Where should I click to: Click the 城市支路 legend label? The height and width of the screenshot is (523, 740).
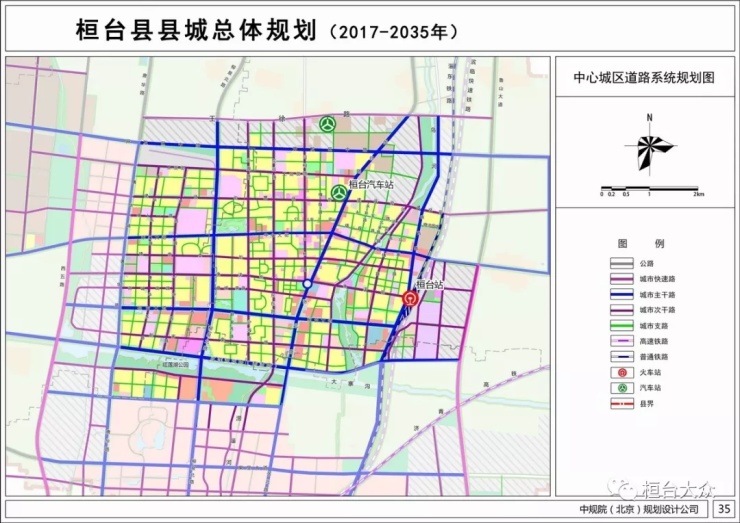[x=654, y=326]
